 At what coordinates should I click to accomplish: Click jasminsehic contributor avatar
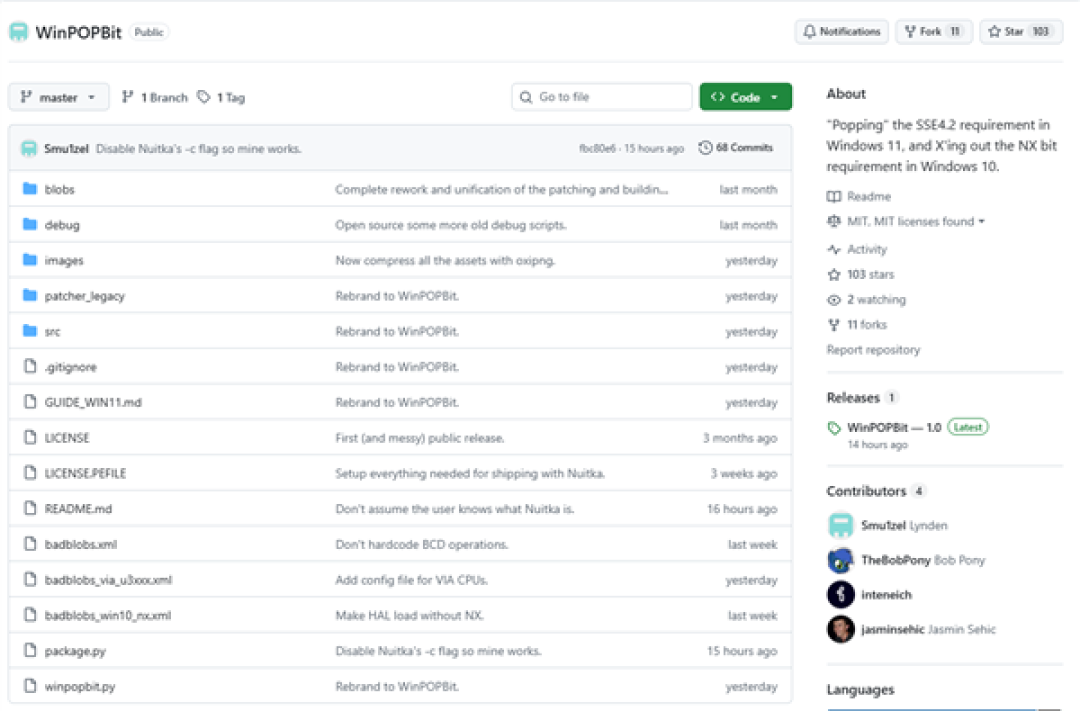pos(840,629)
